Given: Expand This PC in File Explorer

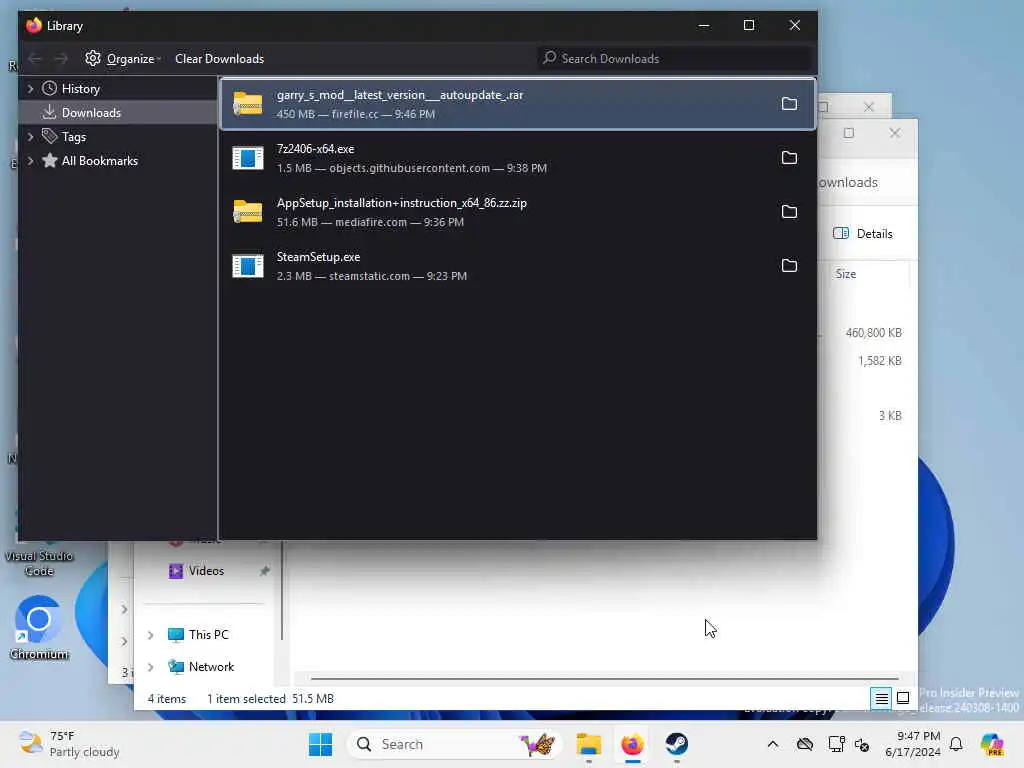Looking at the screenshot, I should click(151, 635).
